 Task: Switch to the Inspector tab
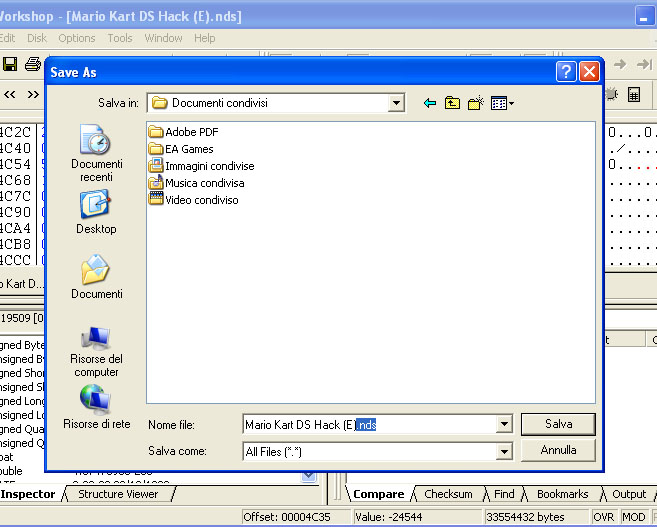point(28,494)
